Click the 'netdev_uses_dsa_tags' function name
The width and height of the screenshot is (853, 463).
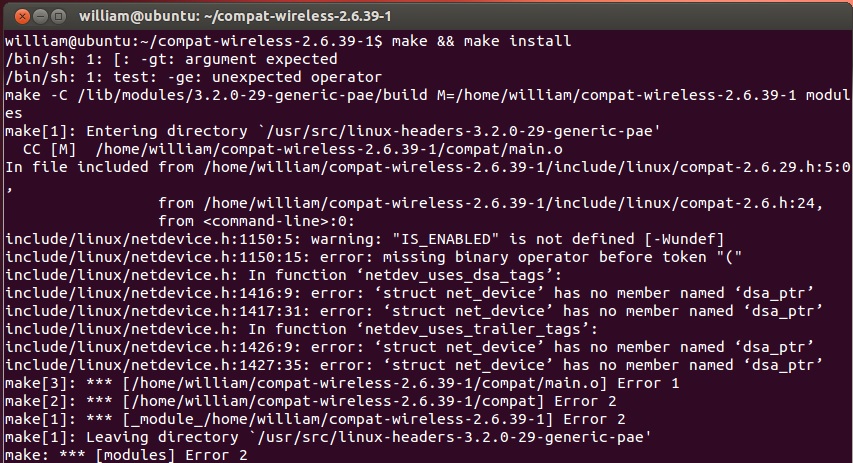[x=455, y=275]
